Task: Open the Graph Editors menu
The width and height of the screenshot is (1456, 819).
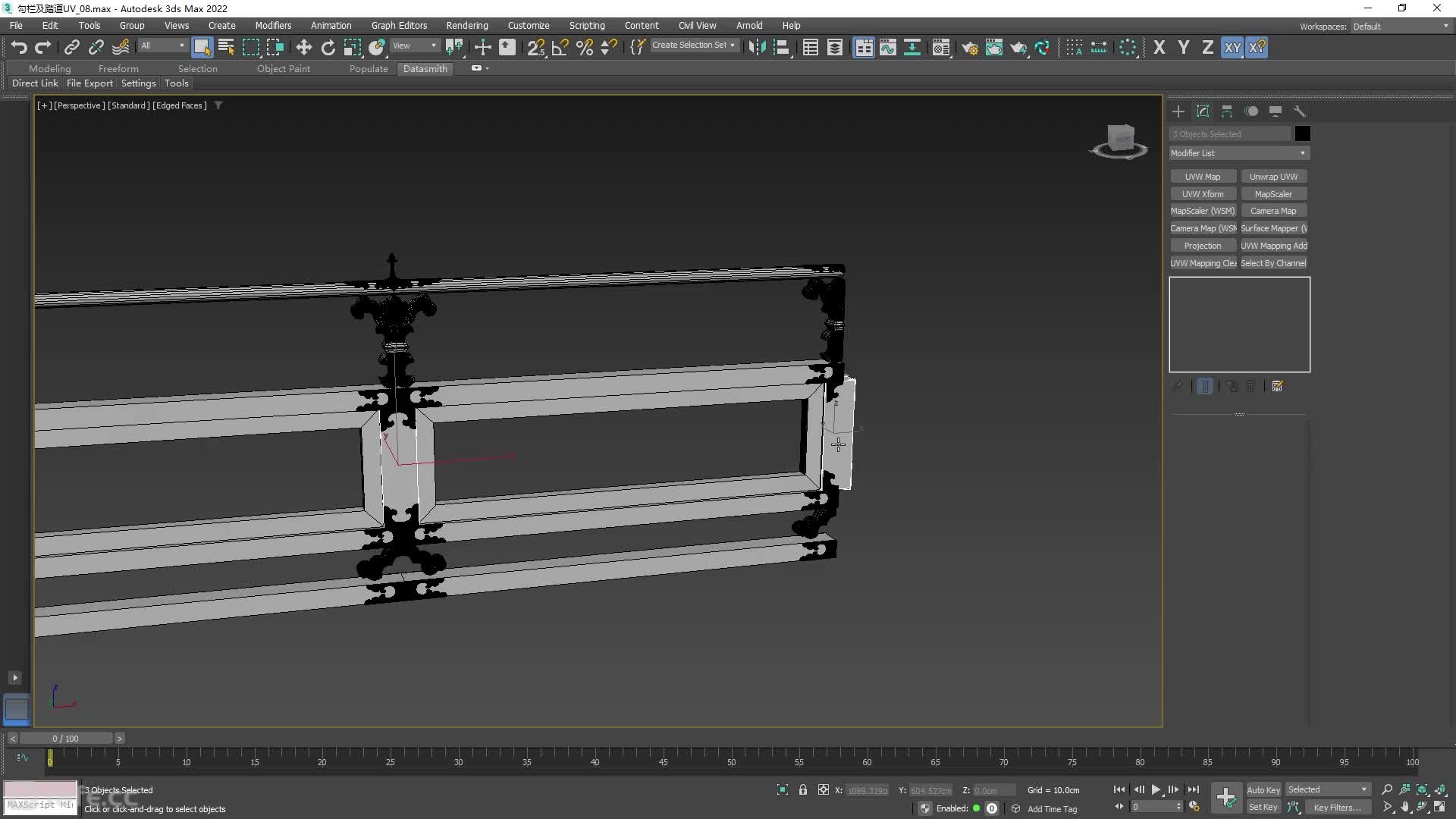Action: [x=399, y=26]
